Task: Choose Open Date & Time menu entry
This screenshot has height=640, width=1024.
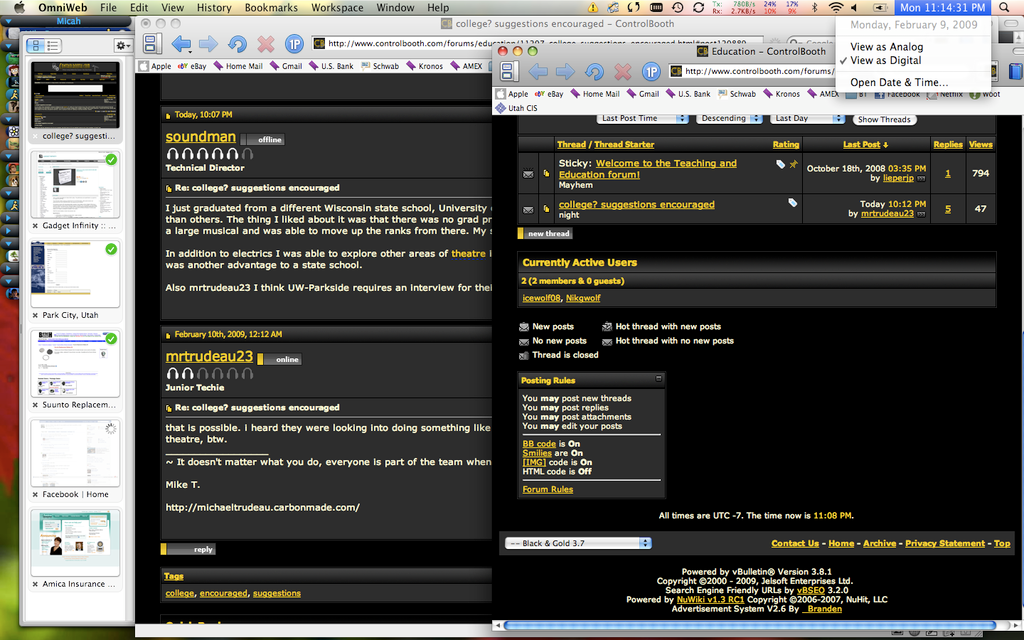Action: (x=899, y=82)
